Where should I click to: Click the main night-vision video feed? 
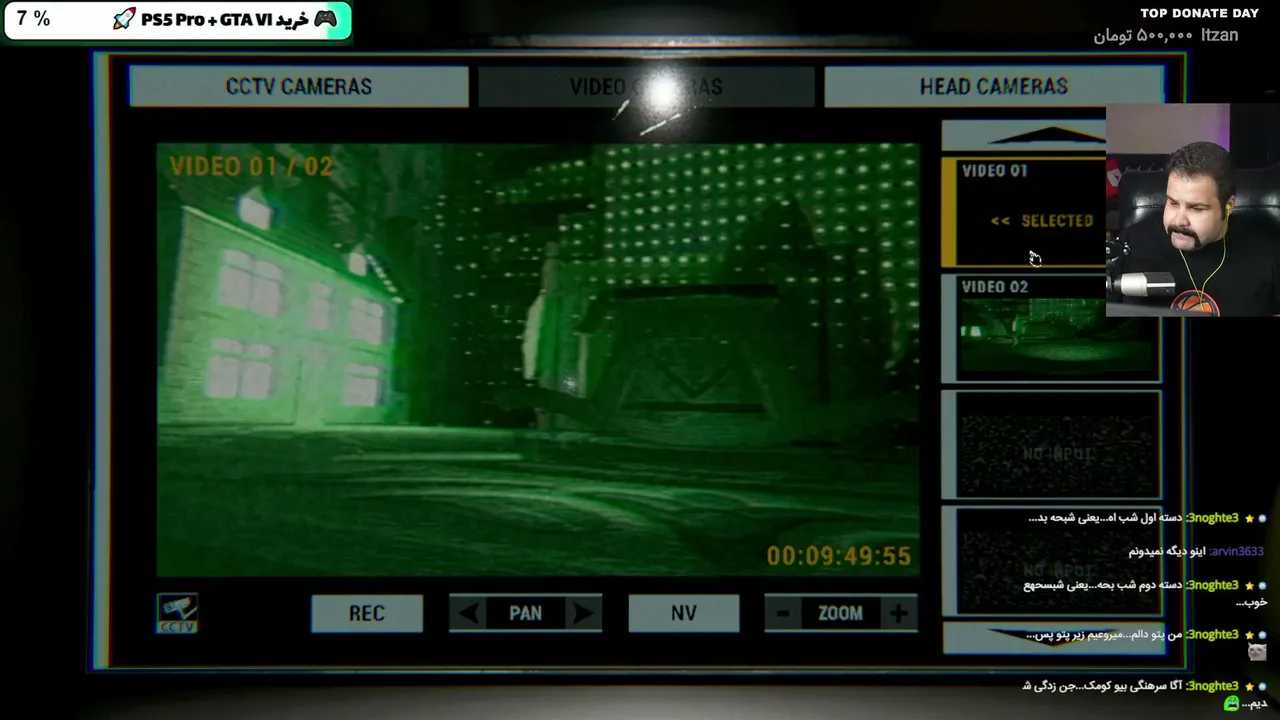pyautogui.click(x=538, y=360)
